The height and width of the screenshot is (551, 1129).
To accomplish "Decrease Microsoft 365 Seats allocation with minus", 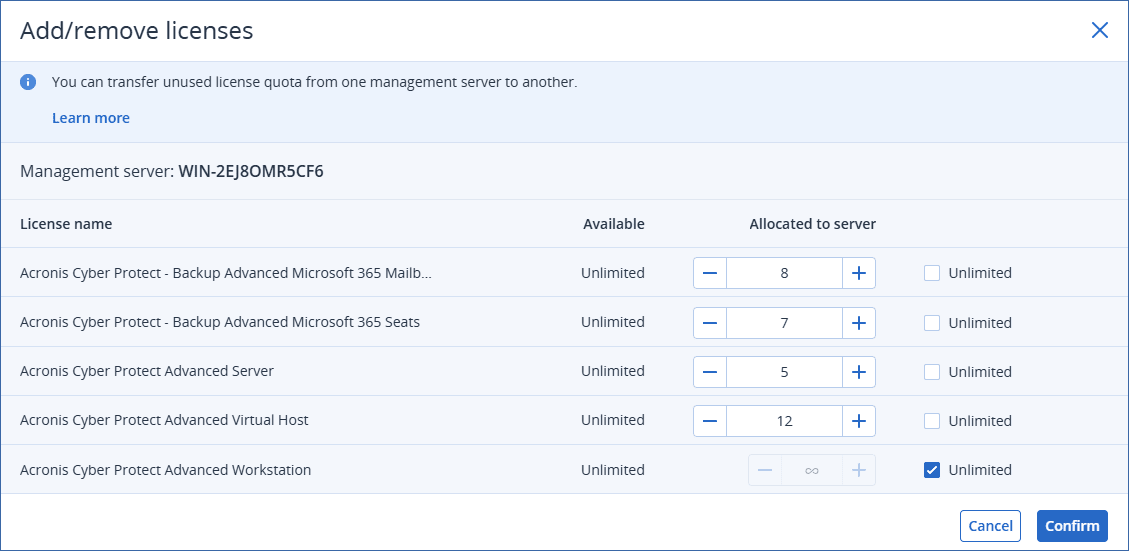I will [x=710, y=322].
